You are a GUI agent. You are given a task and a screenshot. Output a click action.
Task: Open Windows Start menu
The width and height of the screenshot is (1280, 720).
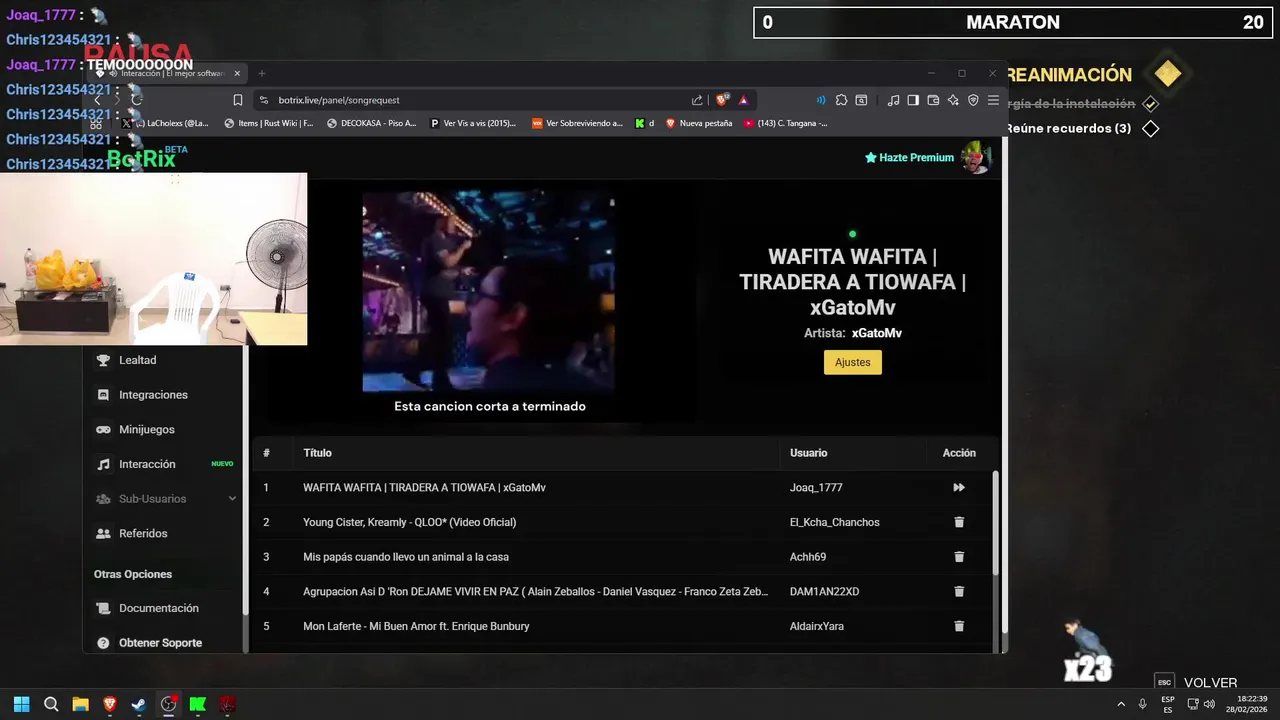[x=21, y=704]
